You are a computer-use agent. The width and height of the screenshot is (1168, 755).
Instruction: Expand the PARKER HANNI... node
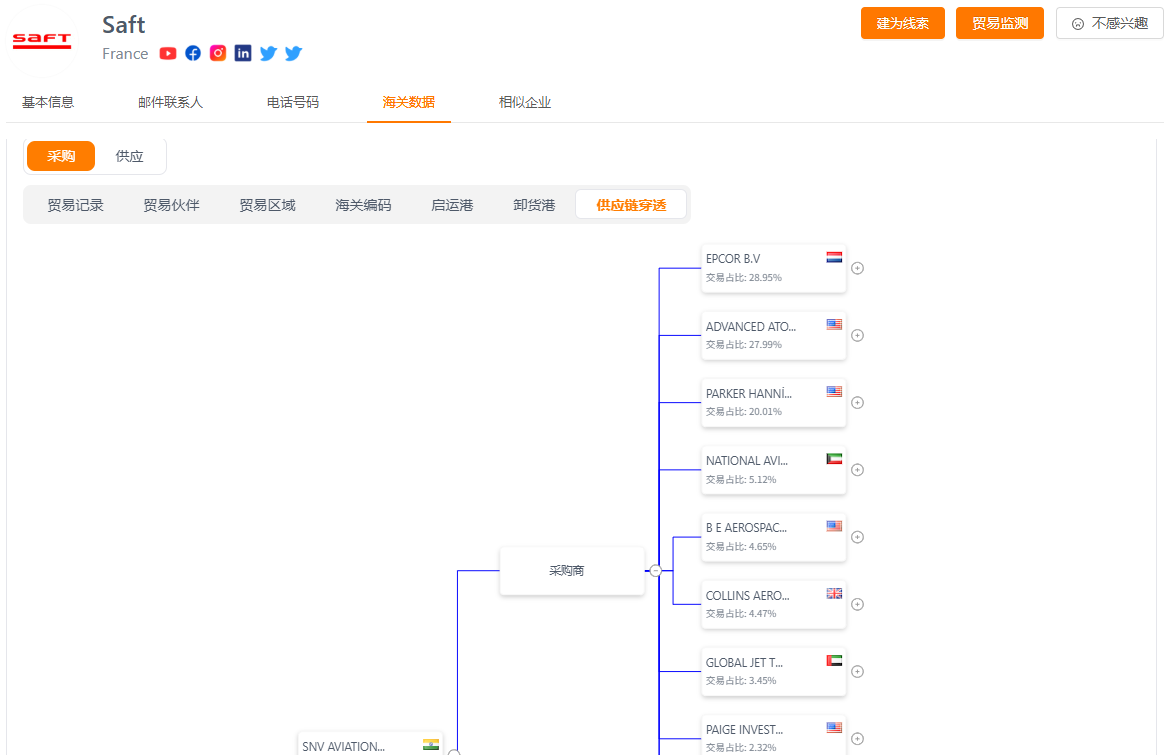(x=857, y=403)
